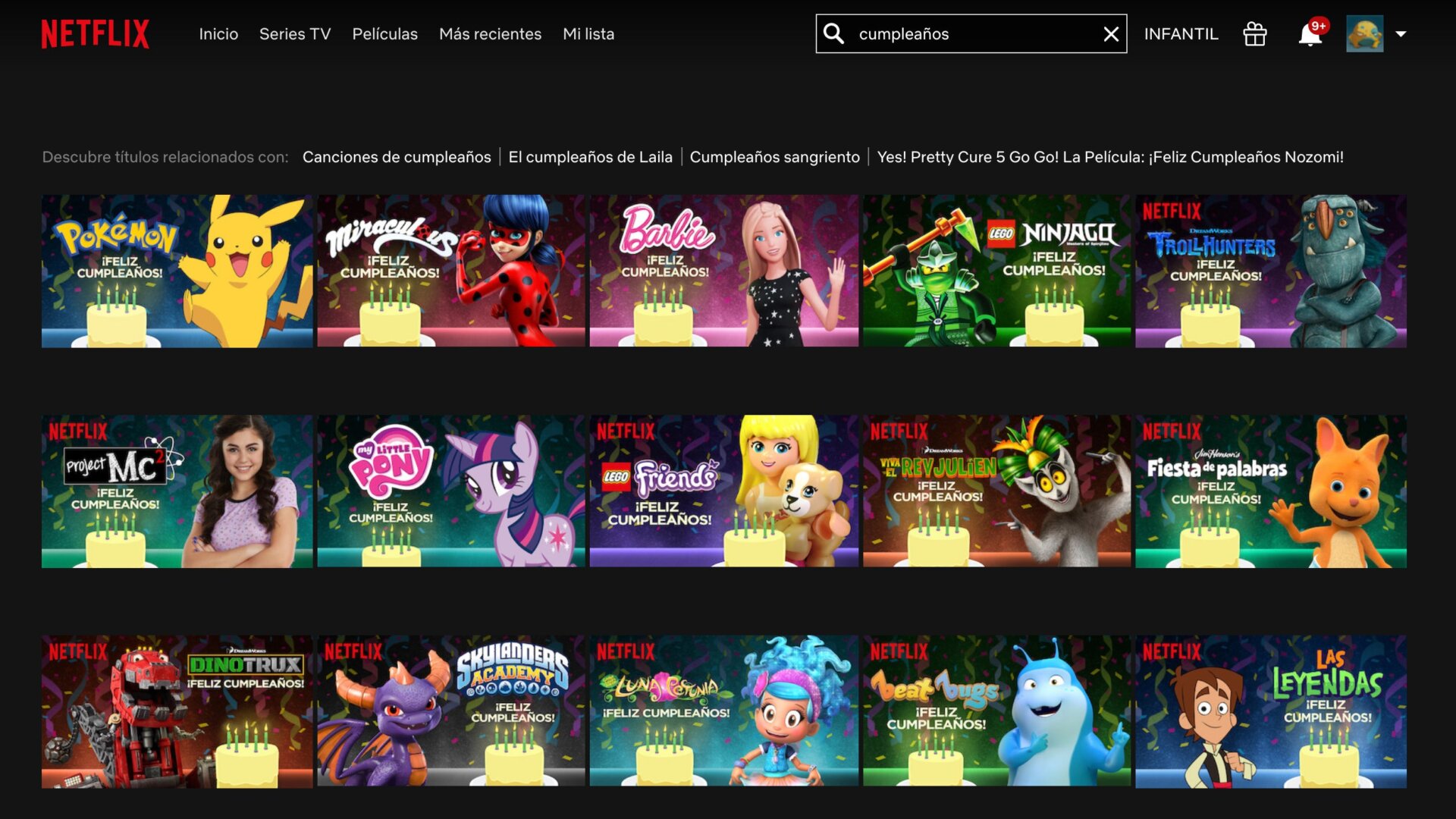Click the INFANTIL link
Image resolution: width=1456 pixels, height=819 pixels.
[1181, 34]
